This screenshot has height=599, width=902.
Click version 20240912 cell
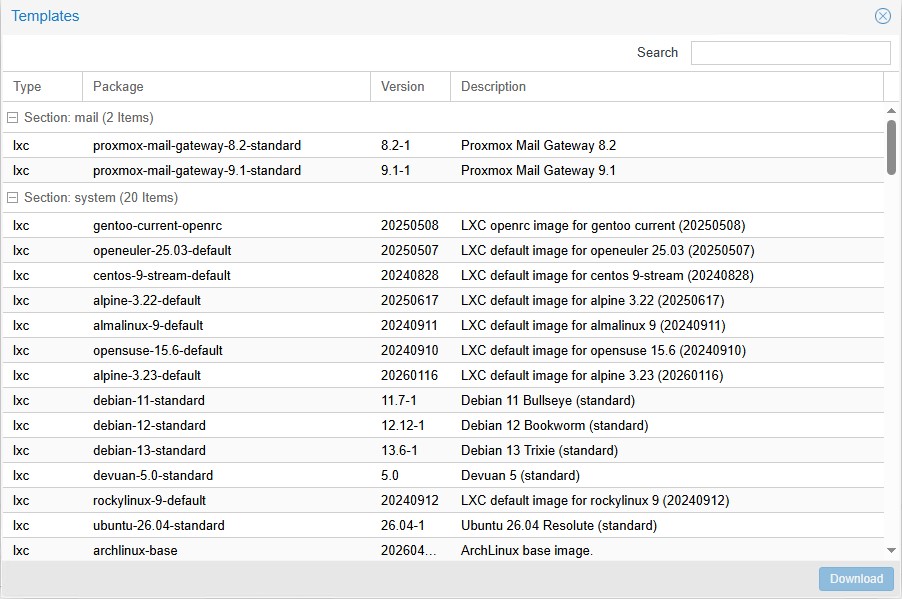tap(410, 501)
